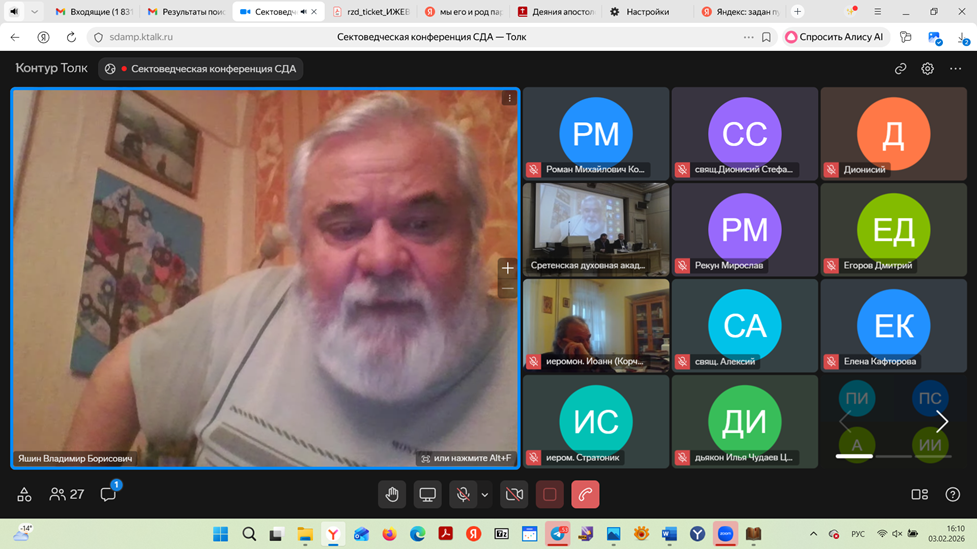Open the help question mark icon
Viewport: 977px width, 549px height.
[952, 494]
